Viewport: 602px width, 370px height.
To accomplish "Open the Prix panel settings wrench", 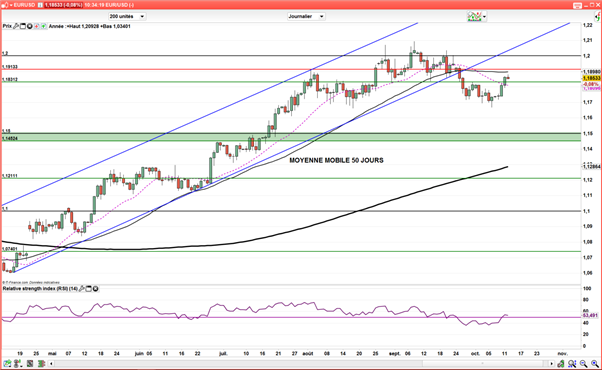I will click(x=16, y=26).
